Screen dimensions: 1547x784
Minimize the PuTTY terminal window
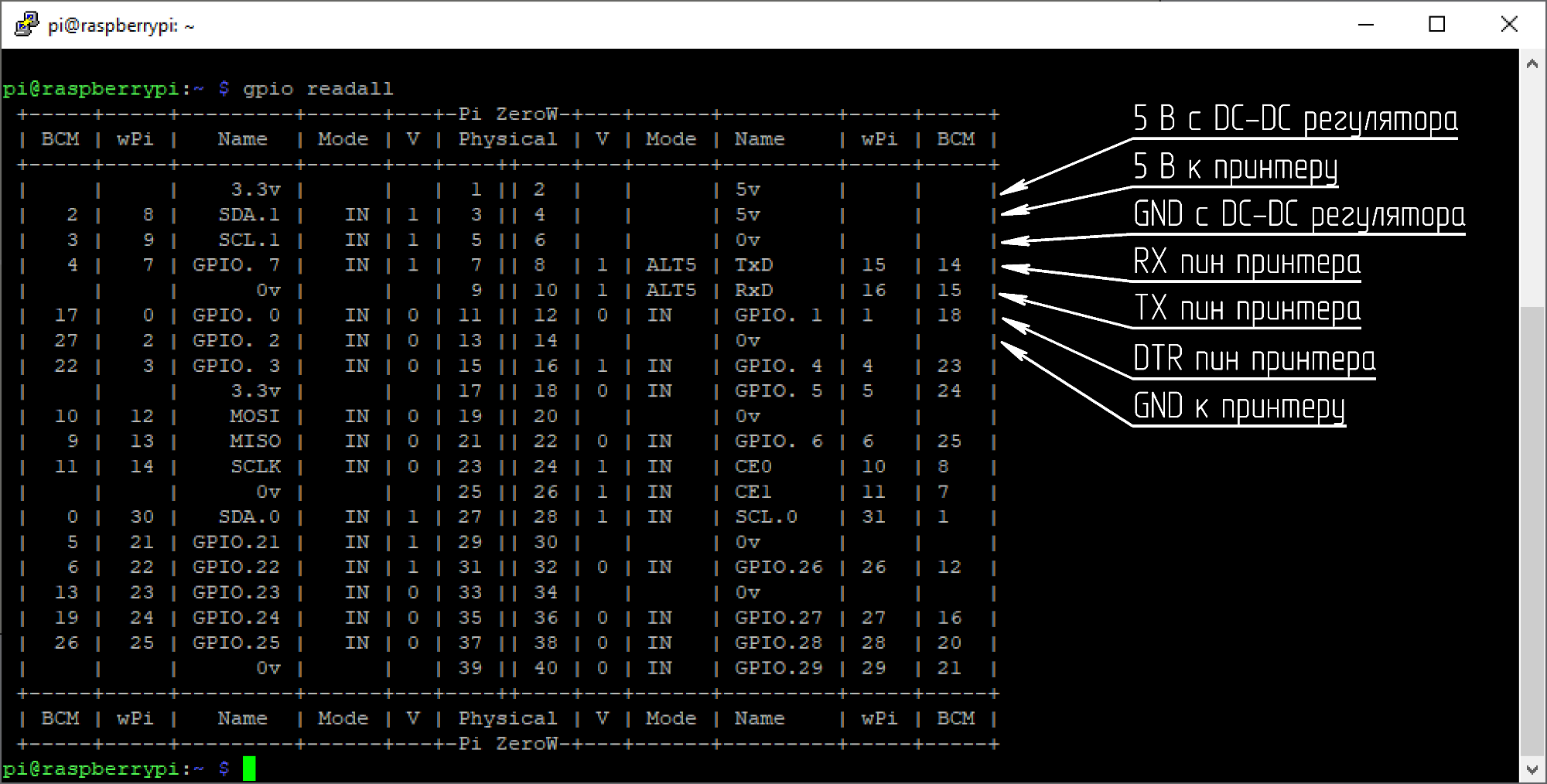coord(1366,25)
